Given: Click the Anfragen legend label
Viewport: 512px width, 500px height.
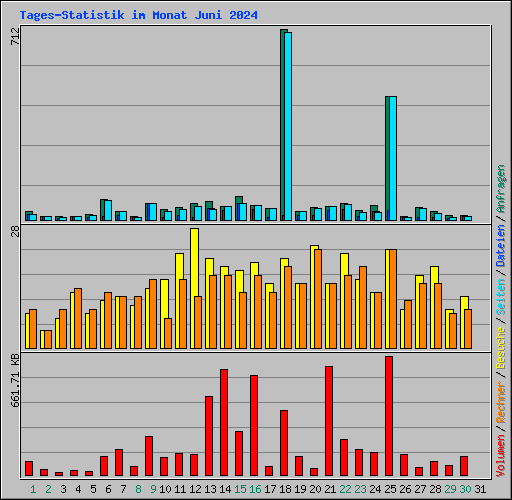Looking at the screenshot, I should [501, 189].
